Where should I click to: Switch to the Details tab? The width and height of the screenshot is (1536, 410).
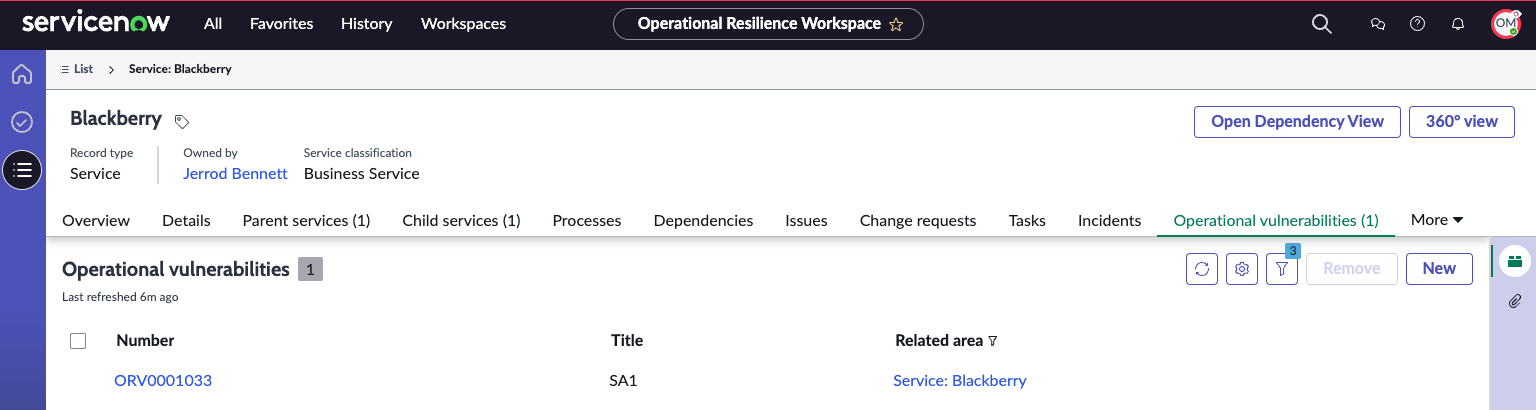pos(186,221)
